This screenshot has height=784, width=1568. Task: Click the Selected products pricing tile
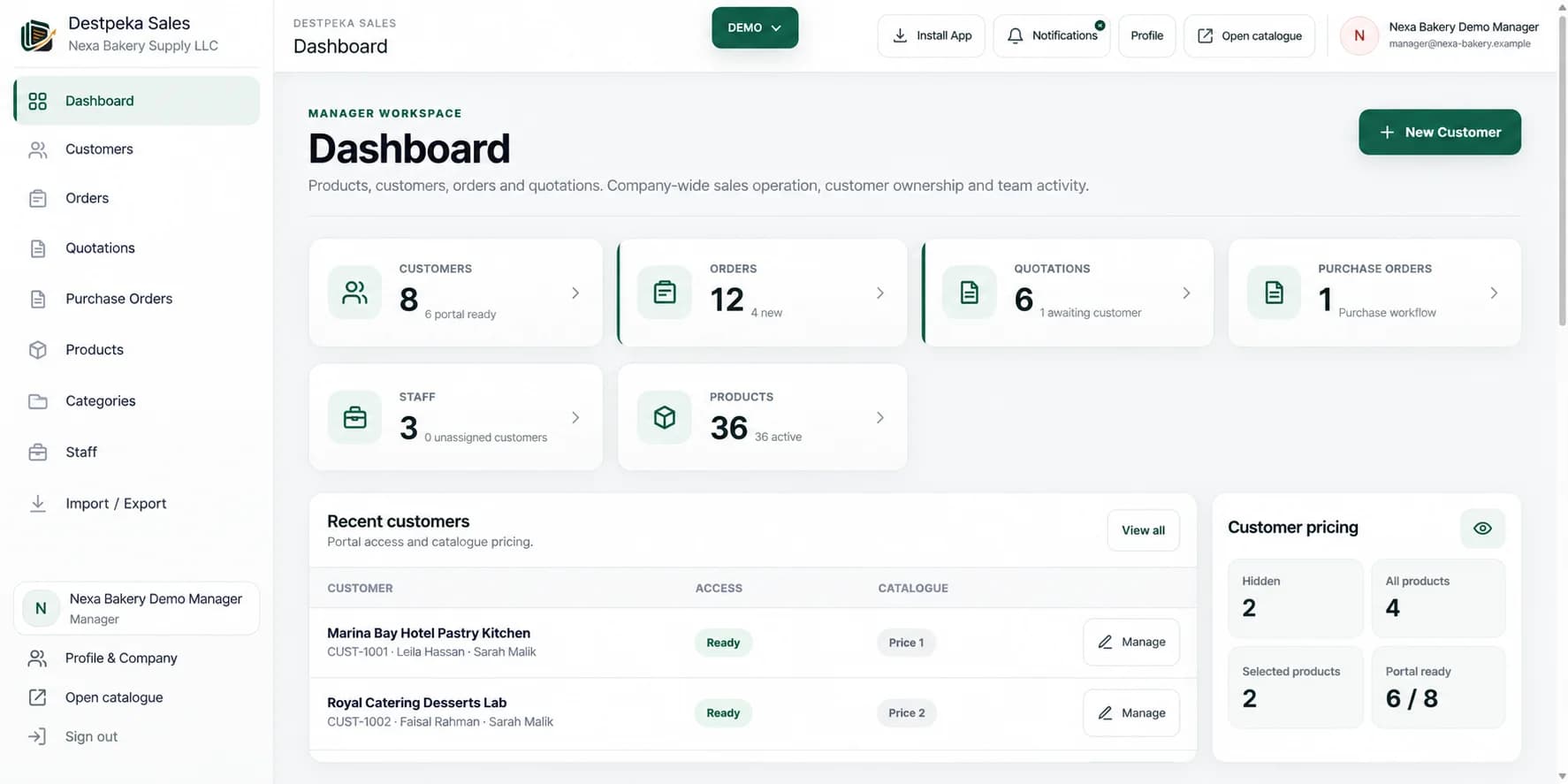tap(1295, 688)
